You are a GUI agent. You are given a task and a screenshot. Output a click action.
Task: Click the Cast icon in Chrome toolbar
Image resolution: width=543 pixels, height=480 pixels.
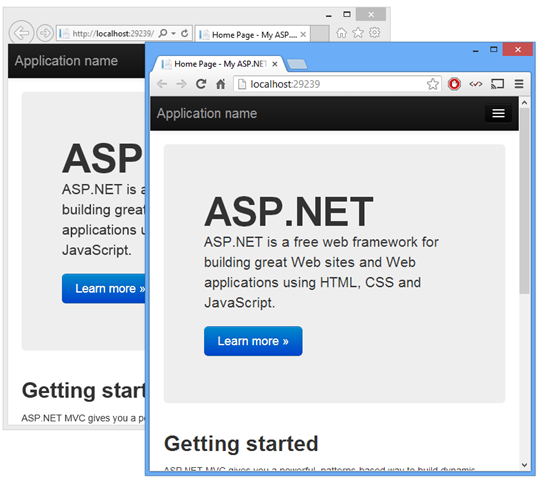497,84
